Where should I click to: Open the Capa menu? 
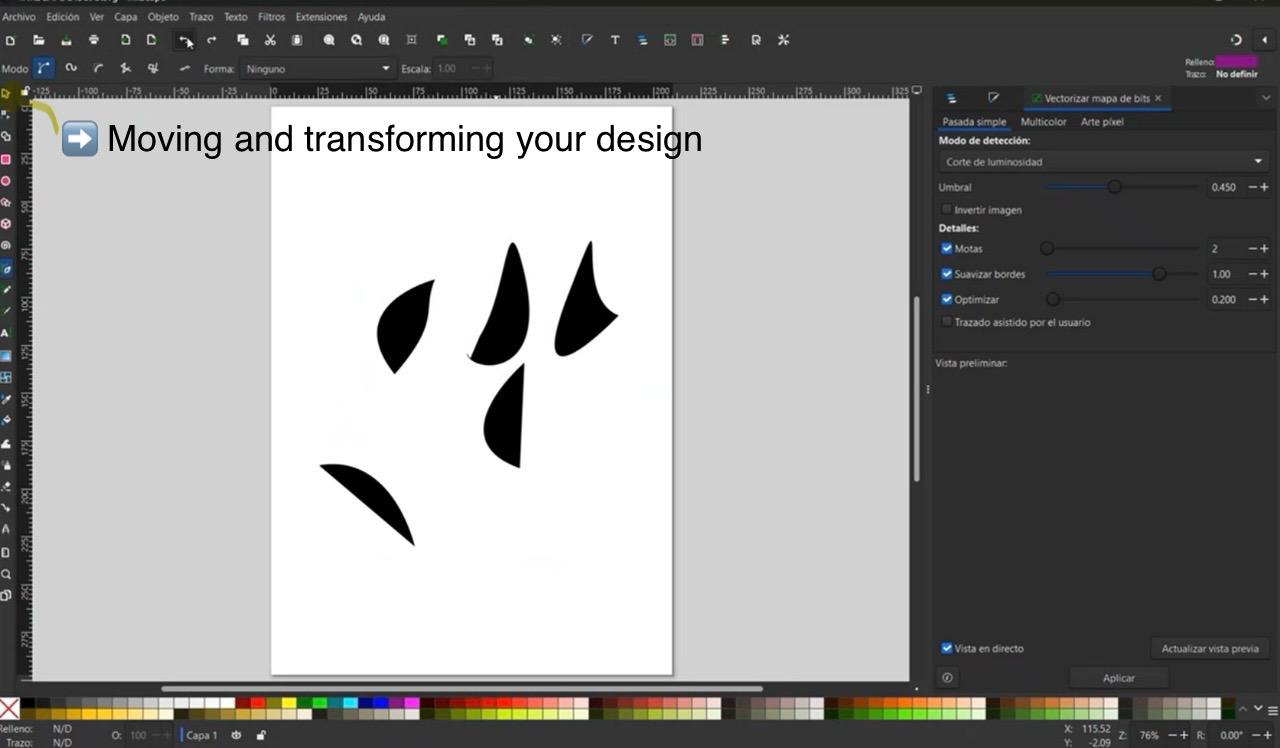coord(125,17)
